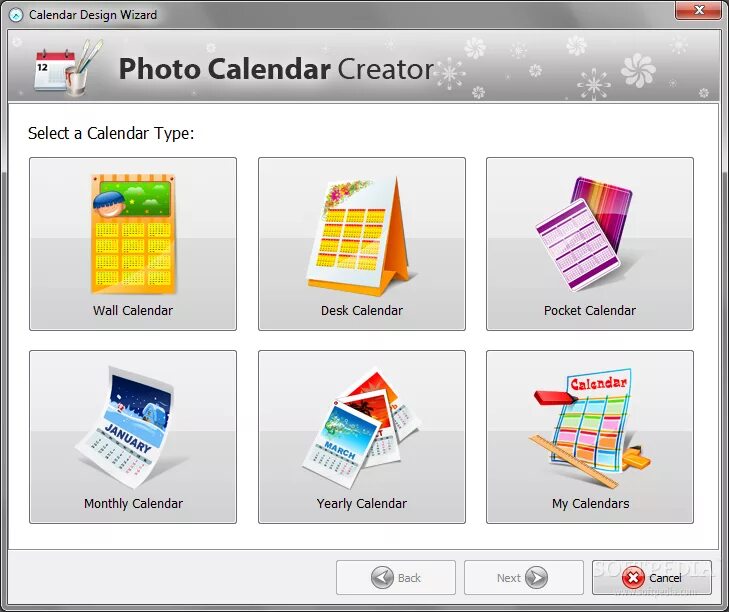
Task: Click the Wall Calendar label
Action: (133, 310)
